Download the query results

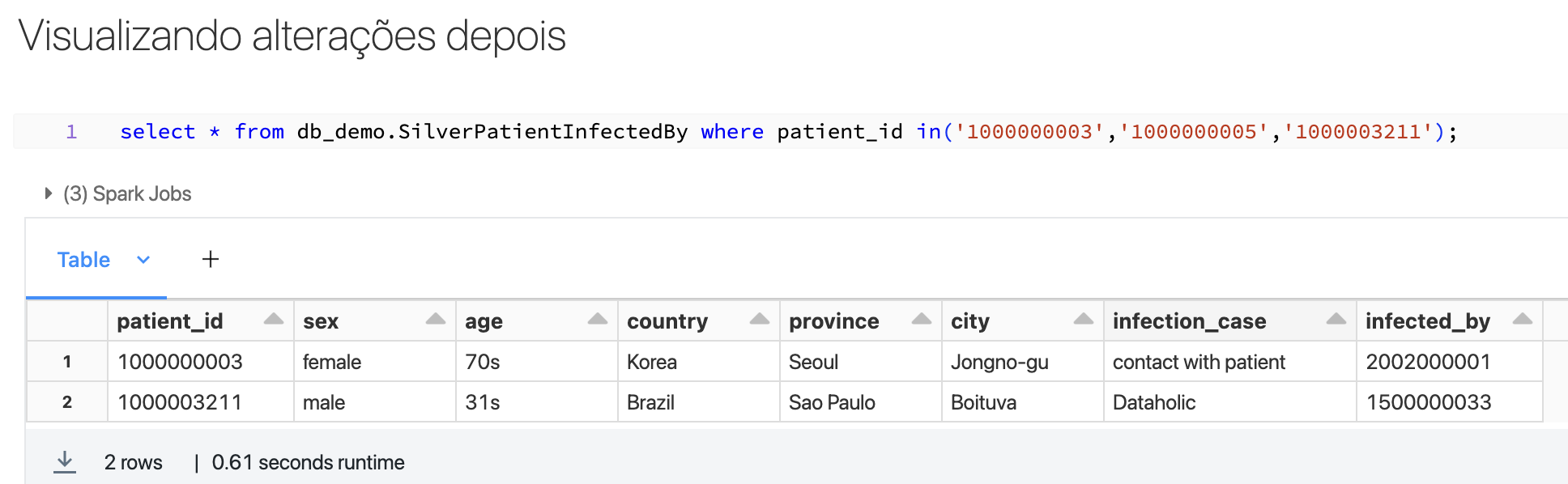[65, 462]
